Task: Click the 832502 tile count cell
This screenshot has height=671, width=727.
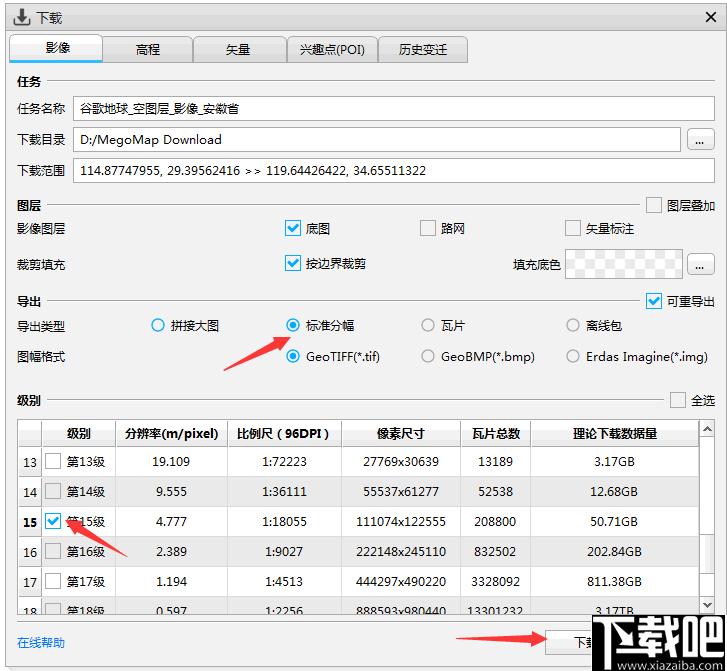Action: 495,551
